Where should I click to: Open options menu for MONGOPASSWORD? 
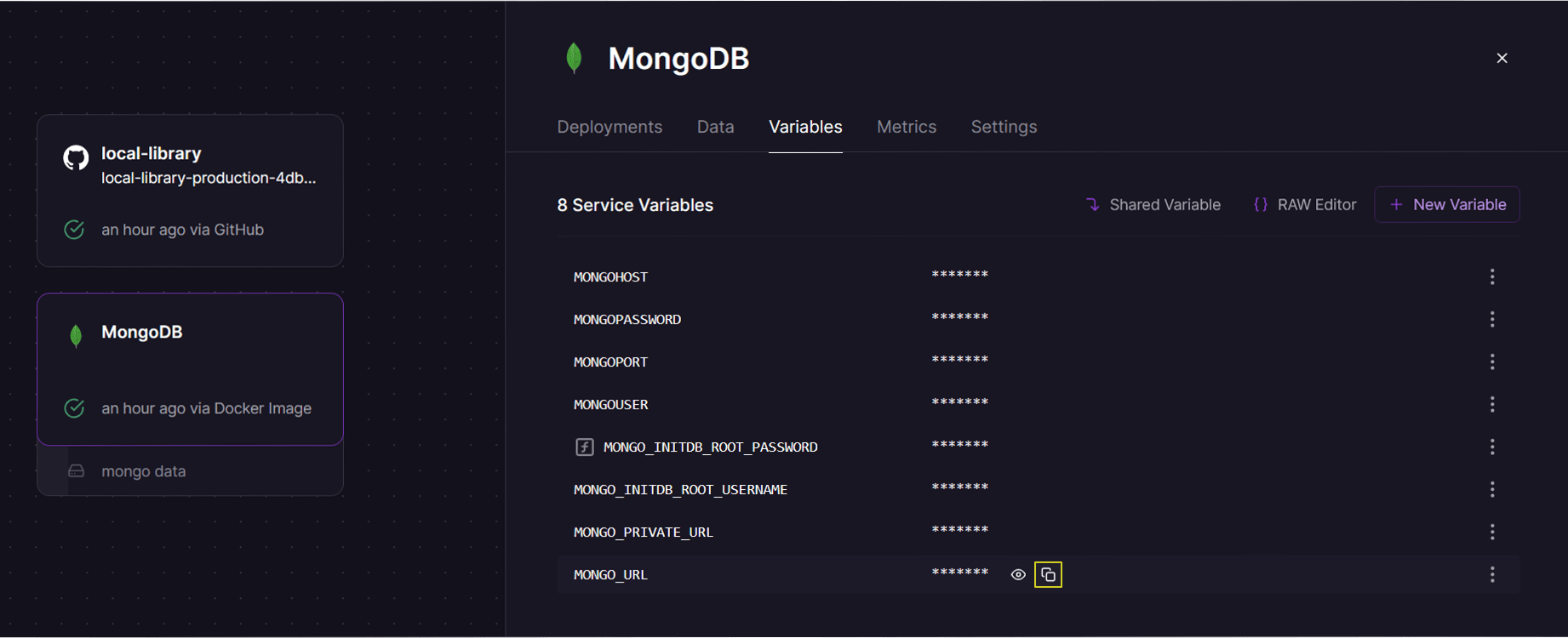[x=1491, y=320]
